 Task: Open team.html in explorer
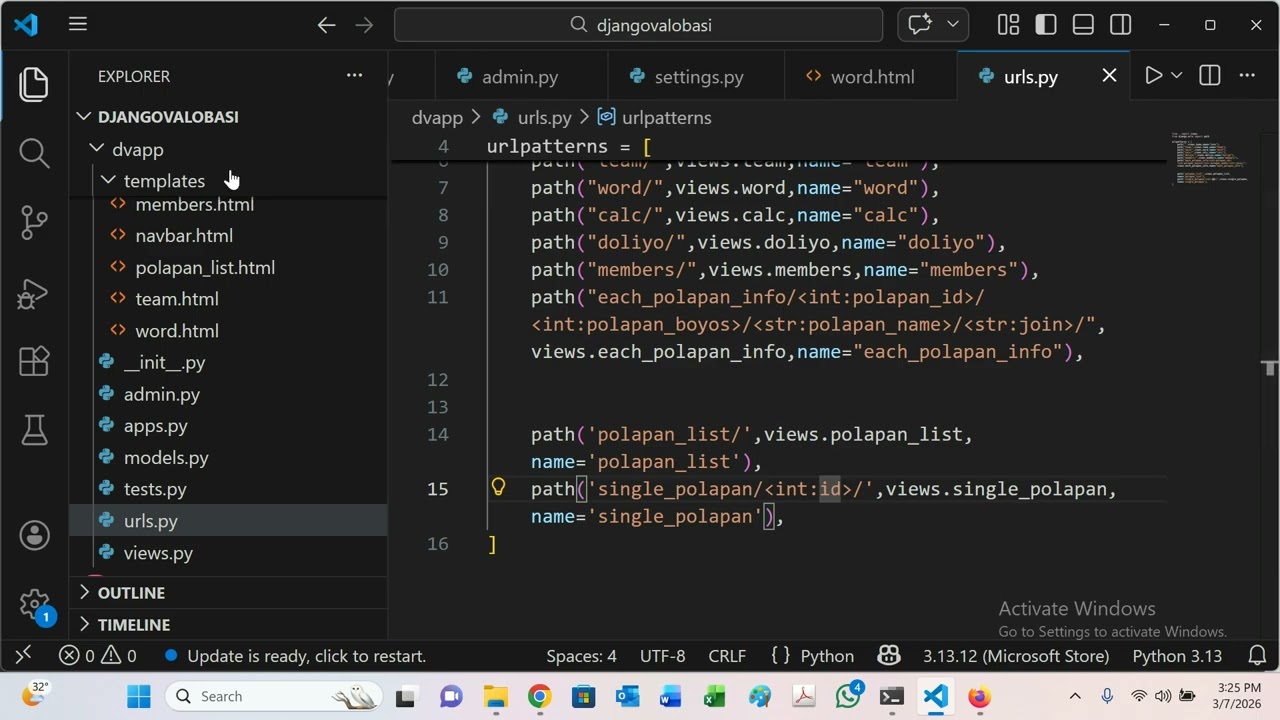coord(177,299)
